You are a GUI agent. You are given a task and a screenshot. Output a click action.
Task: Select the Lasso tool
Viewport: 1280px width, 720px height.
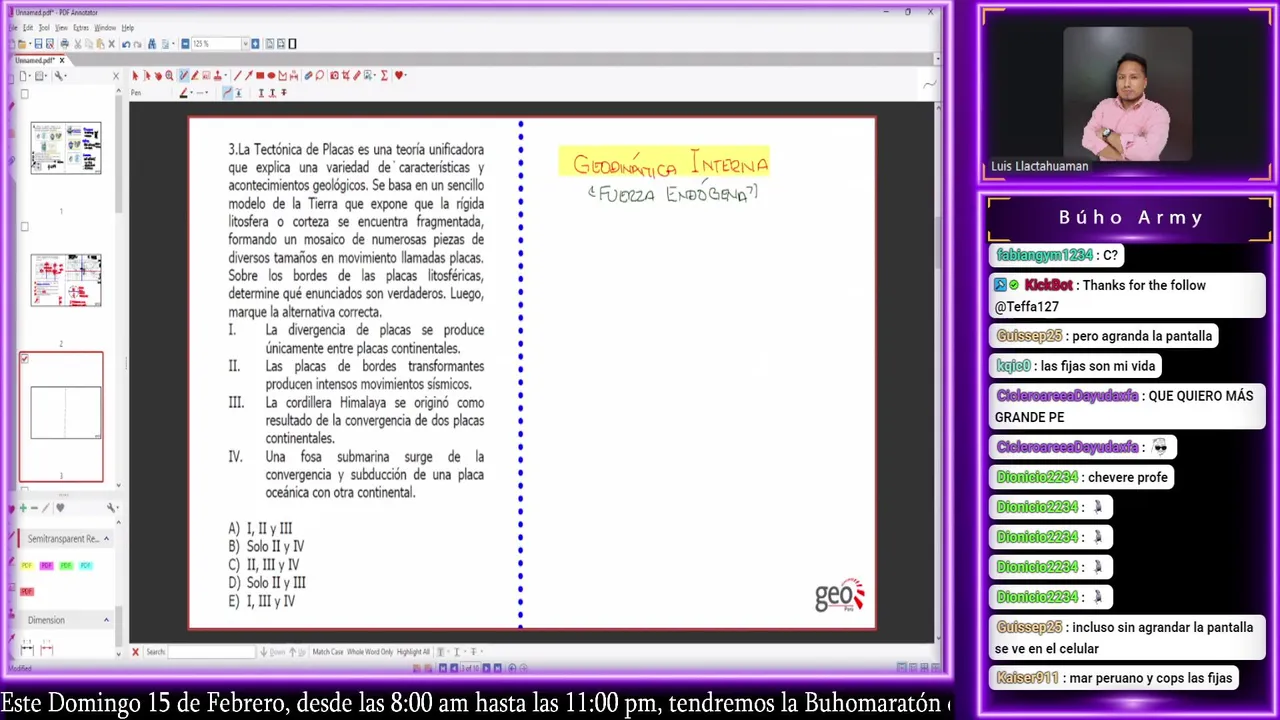(x=319, y=76)
